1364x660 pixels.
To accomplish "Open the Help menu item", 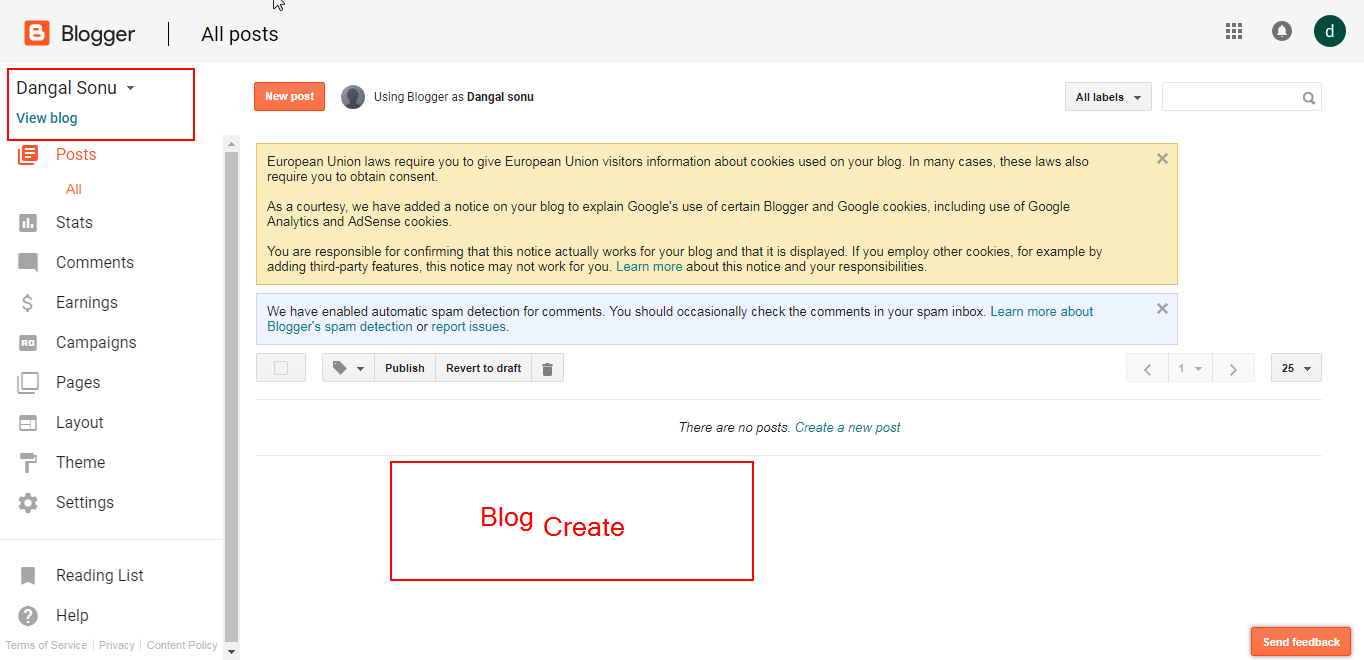I will (72, 616).
